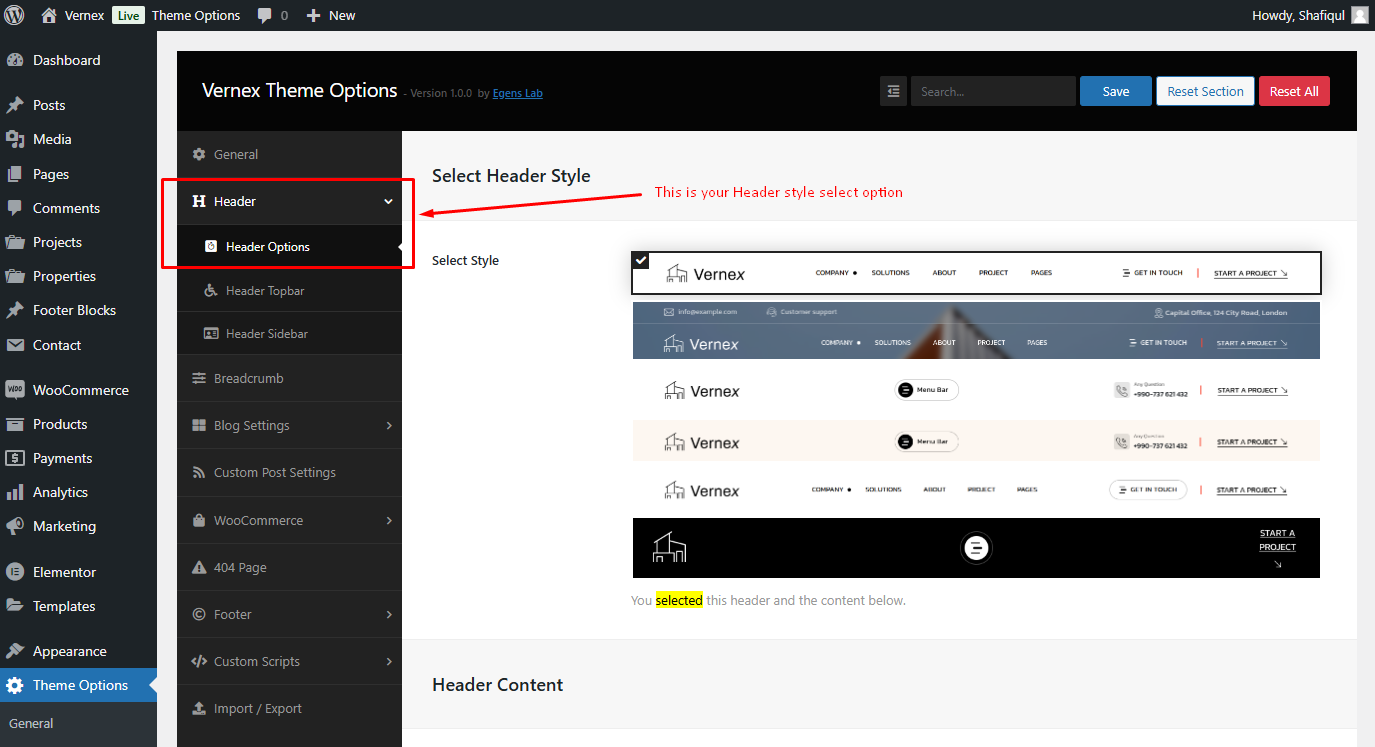Click the Appearance brush icon
The height and width of the screenshot is (747, 1375).
click(15, 651)
